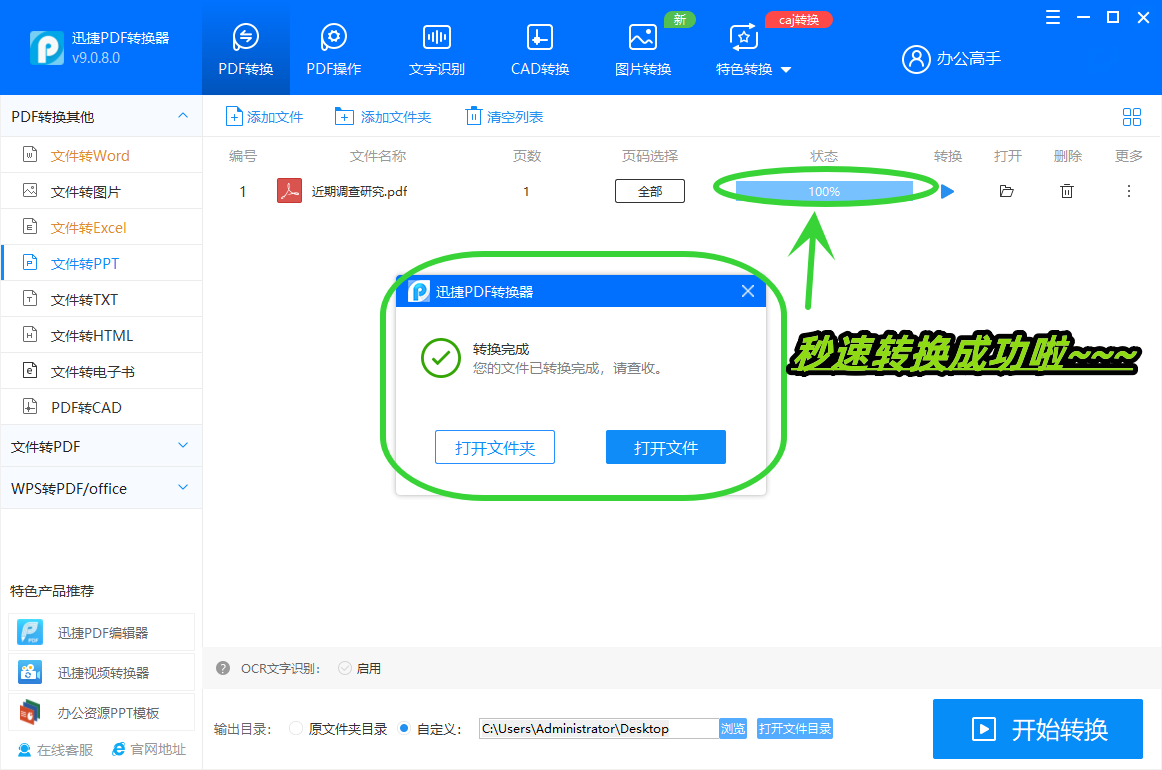Select 文件转HTML in sidebar

101,336
